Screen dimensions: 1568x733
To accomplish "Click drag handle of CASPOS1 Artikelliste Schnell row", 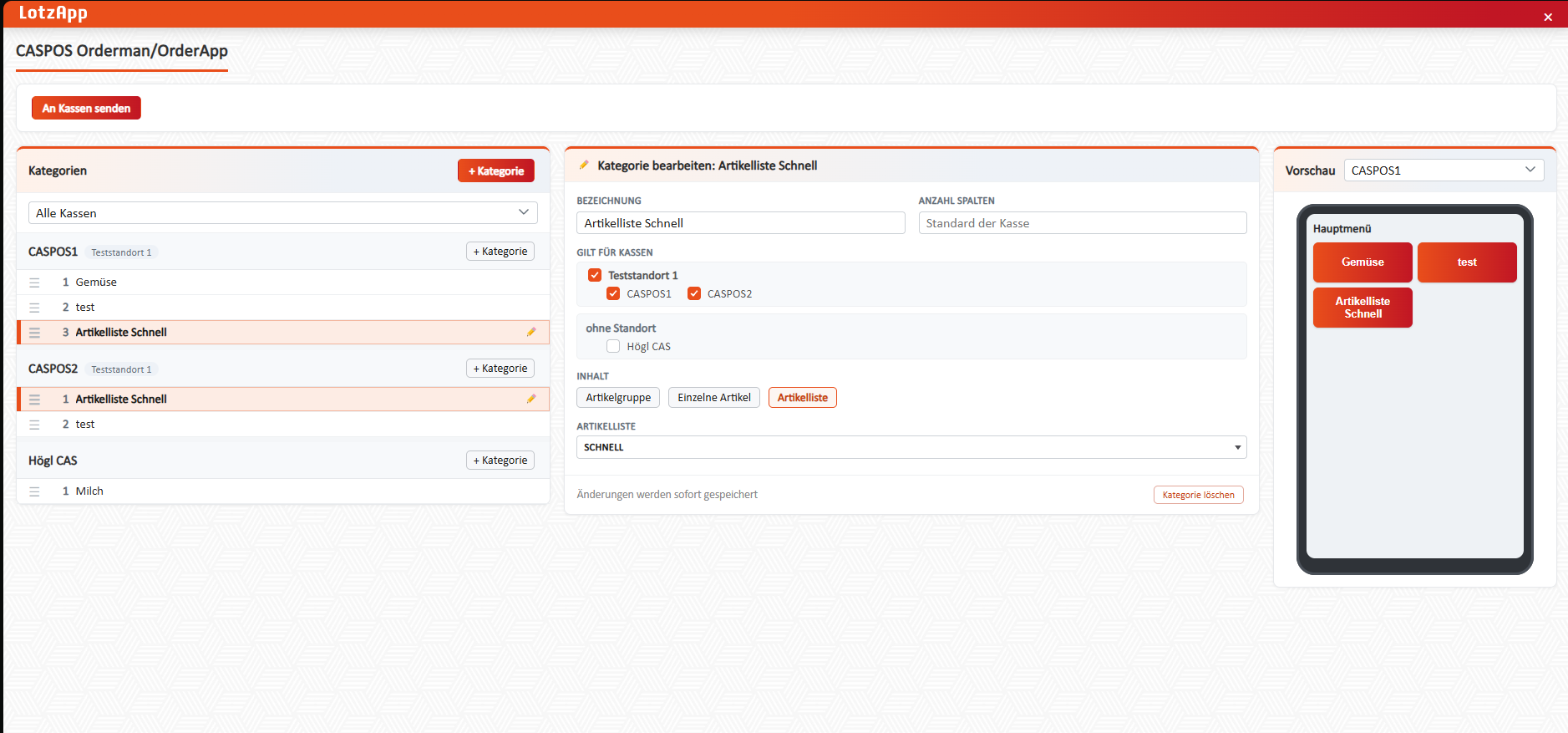I will 34,333.
